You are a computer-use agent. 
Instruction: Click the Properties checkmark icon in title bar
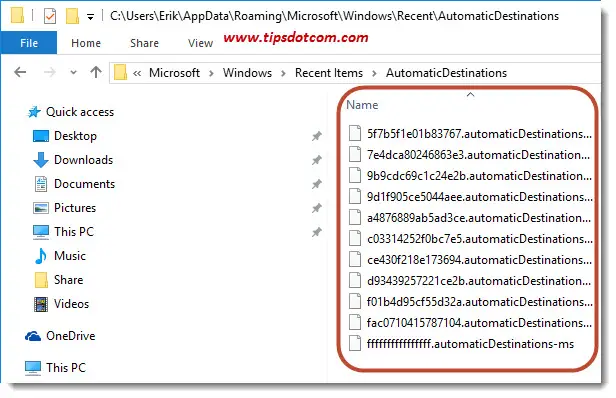[x=50, y=16]
